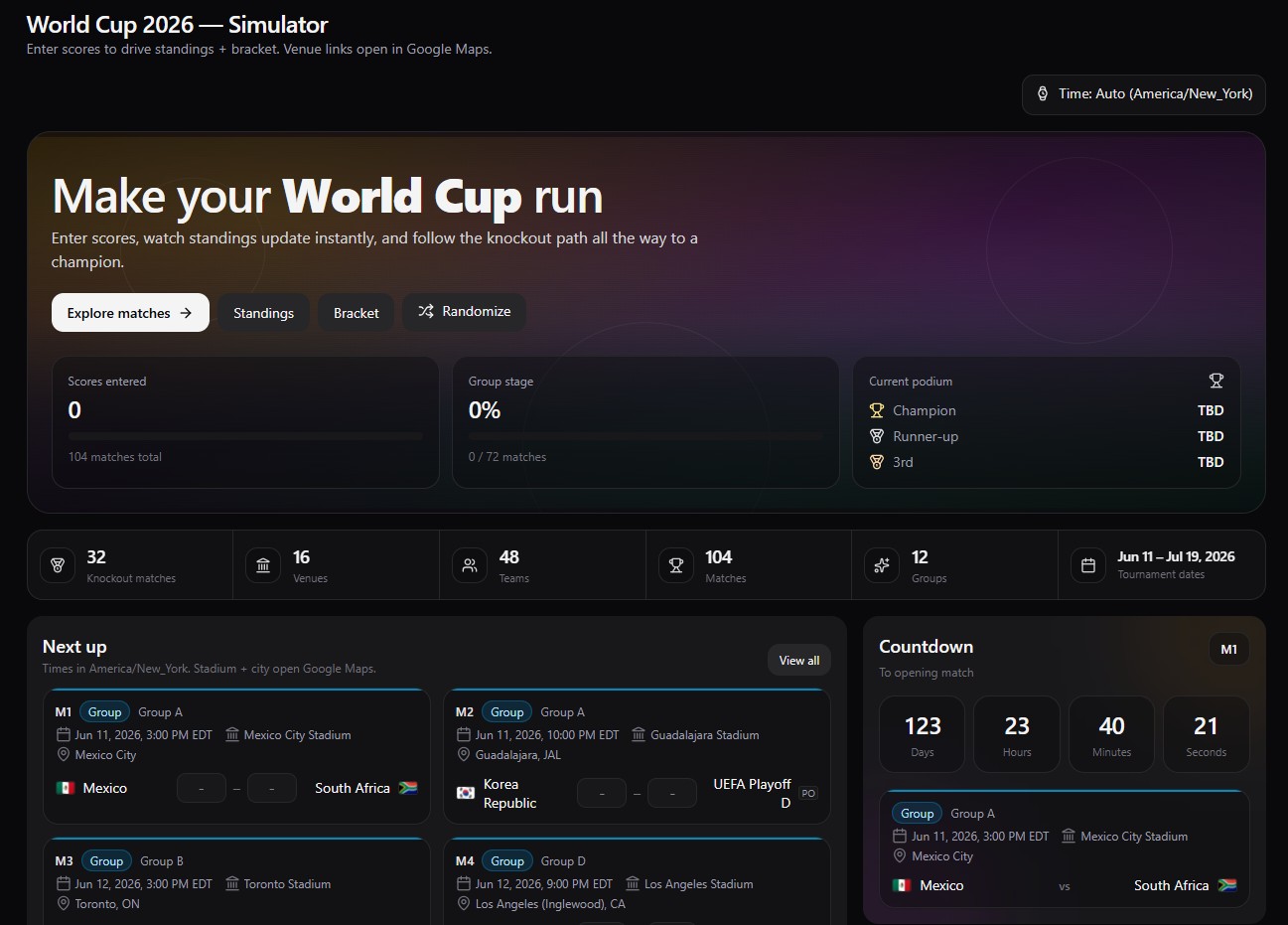Image resolution: width=1288 pixels, height=925 pixels.
Task: Click the Mexico flag in Countdown card
Action: click(902, 885)
